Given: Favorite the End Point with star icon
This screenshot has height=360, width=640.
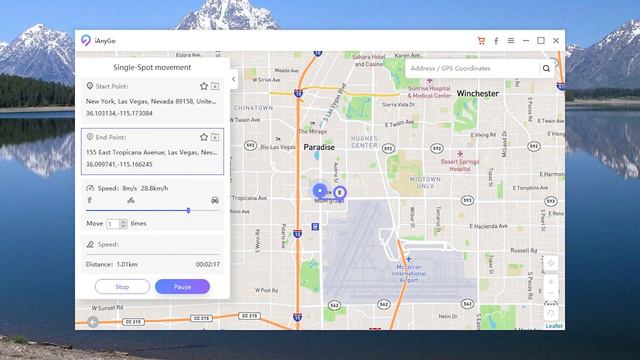Looking at the screenshot, I should [x=204, y=137].
